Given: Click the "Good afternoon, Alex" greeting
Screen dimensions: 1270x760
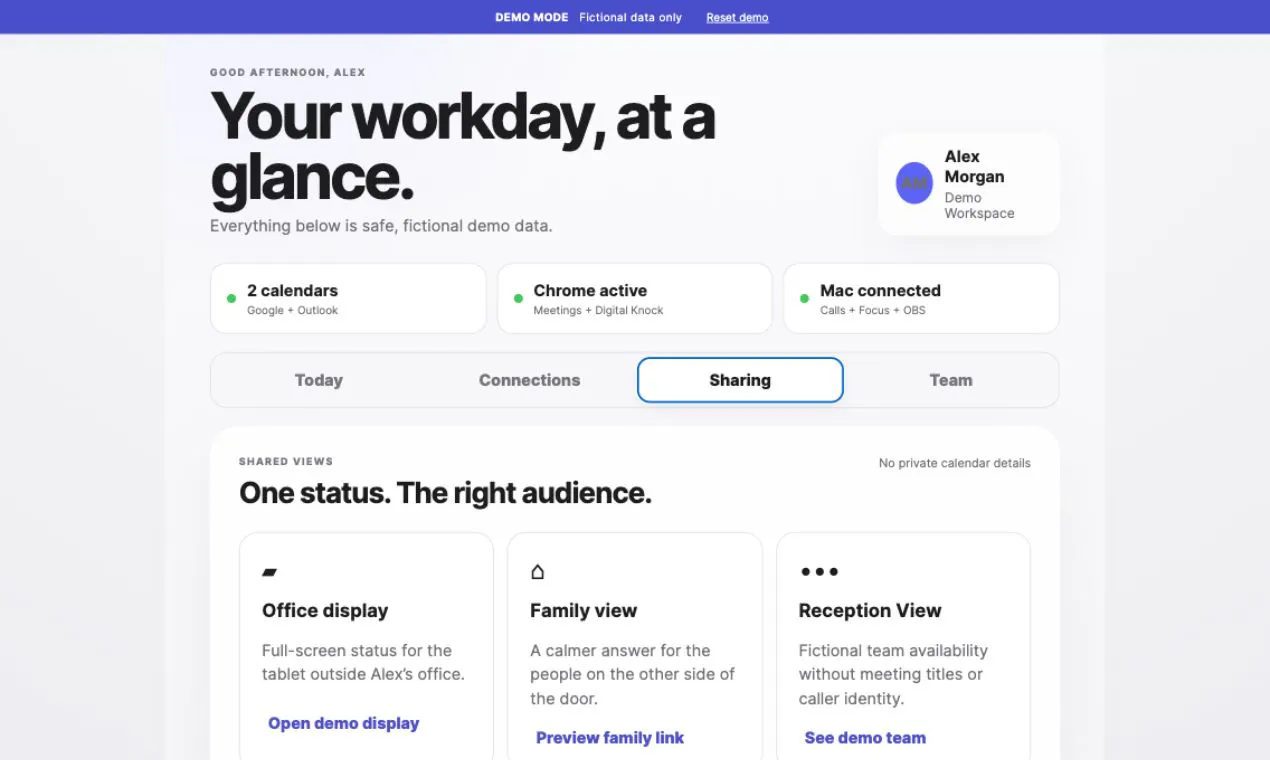Looking at the screenshot, I should coord(288,73).
